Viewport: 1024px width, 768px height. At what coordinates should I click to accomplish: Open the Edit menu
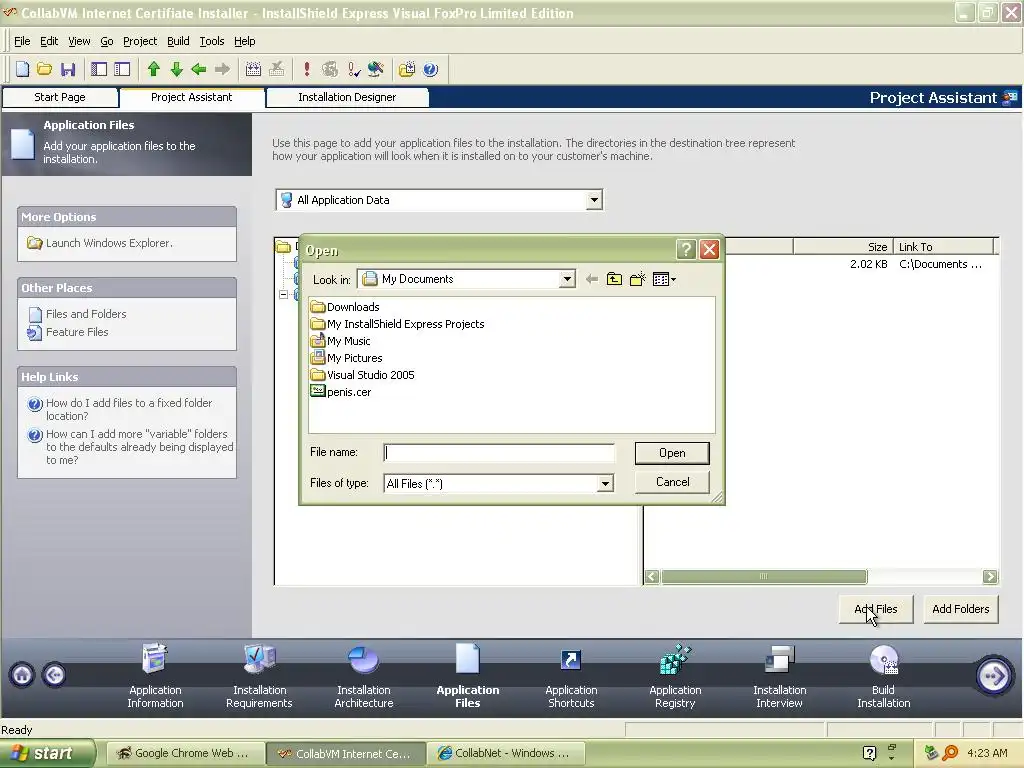[49, 41]
